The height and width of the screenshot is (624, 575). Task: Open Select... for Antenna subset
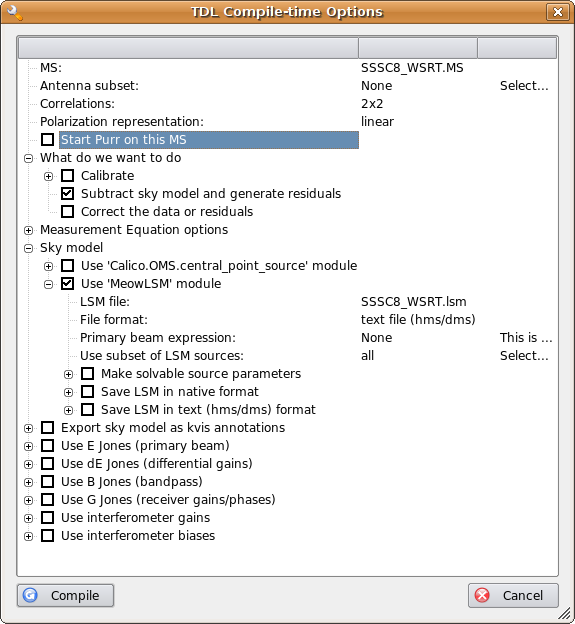click(524, 86)
